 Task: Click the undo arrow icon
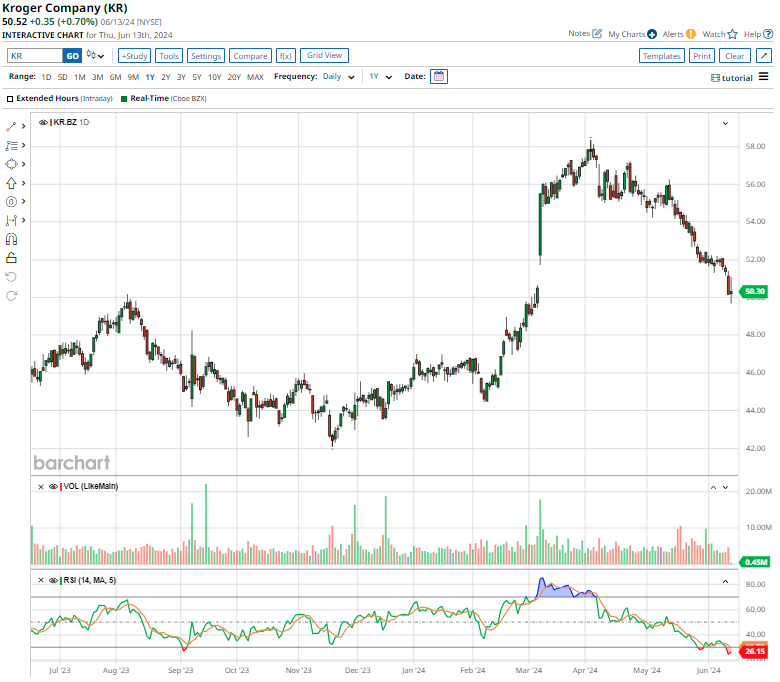coord(11,277)
